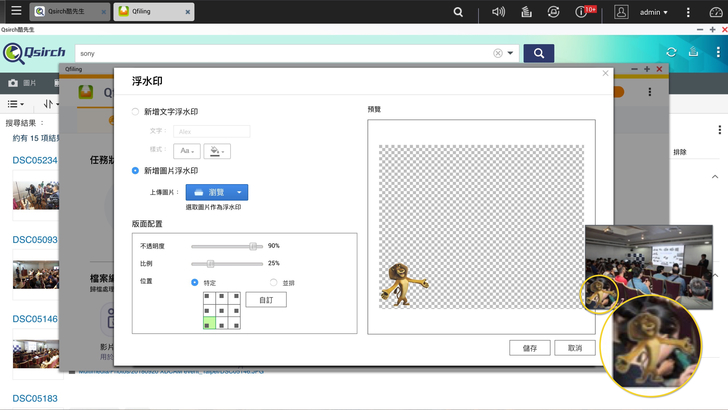Click the search magnifier button in Qsirch
728x410 pixels.
538,53
